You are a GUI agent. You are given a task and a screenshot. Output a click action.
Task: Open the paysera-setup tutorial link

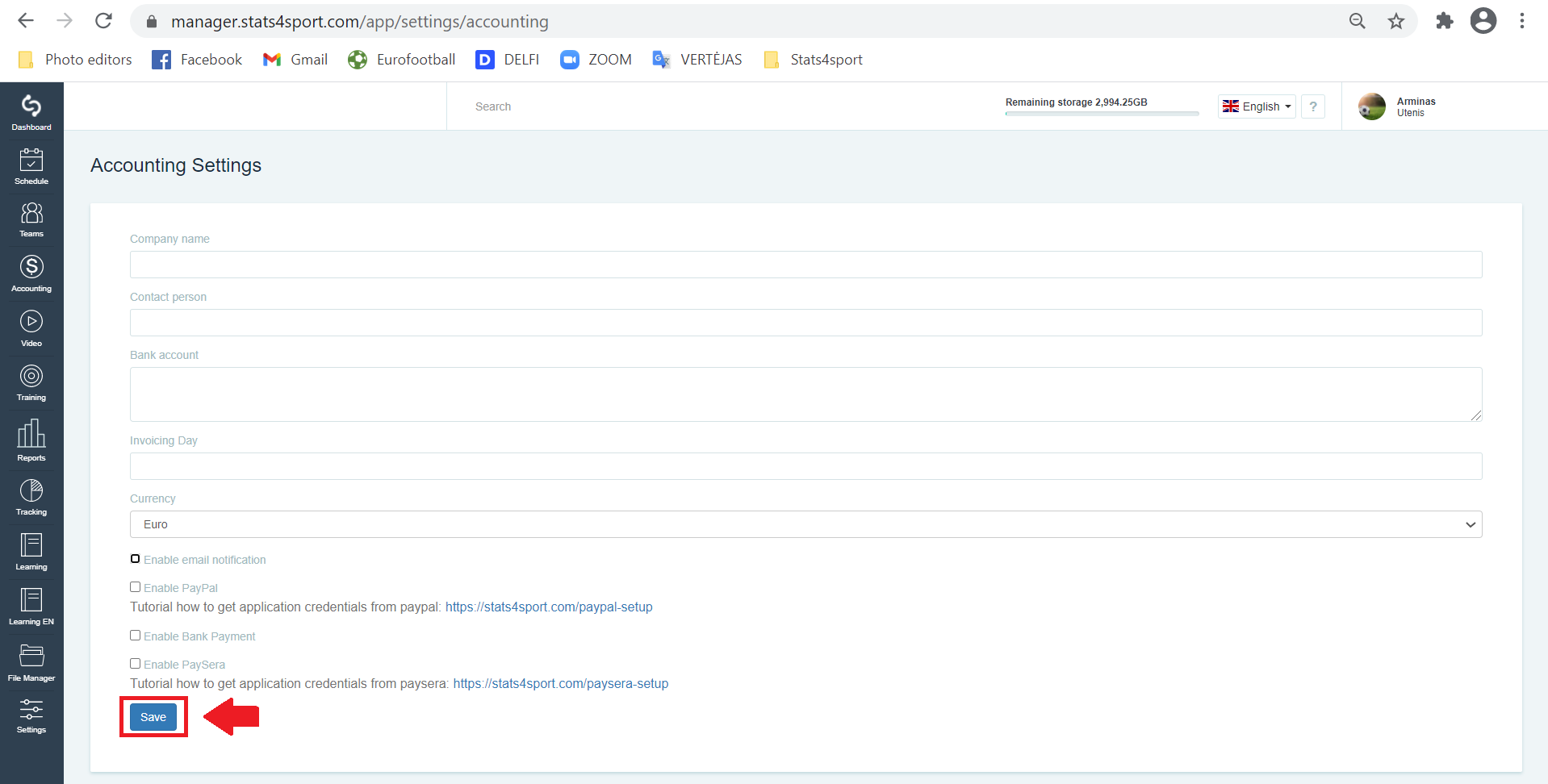(561, 683)
